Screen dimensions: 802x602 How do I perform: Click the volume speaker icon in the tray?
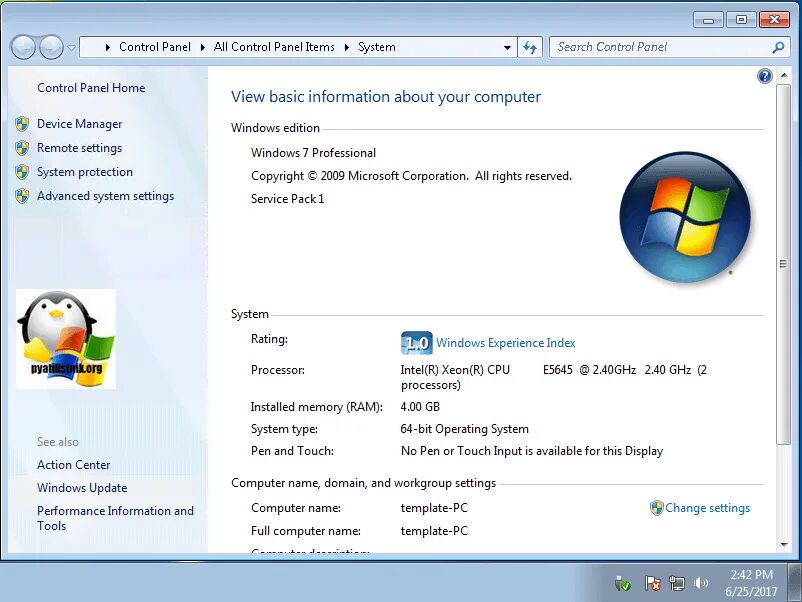[x=701, y=583]
